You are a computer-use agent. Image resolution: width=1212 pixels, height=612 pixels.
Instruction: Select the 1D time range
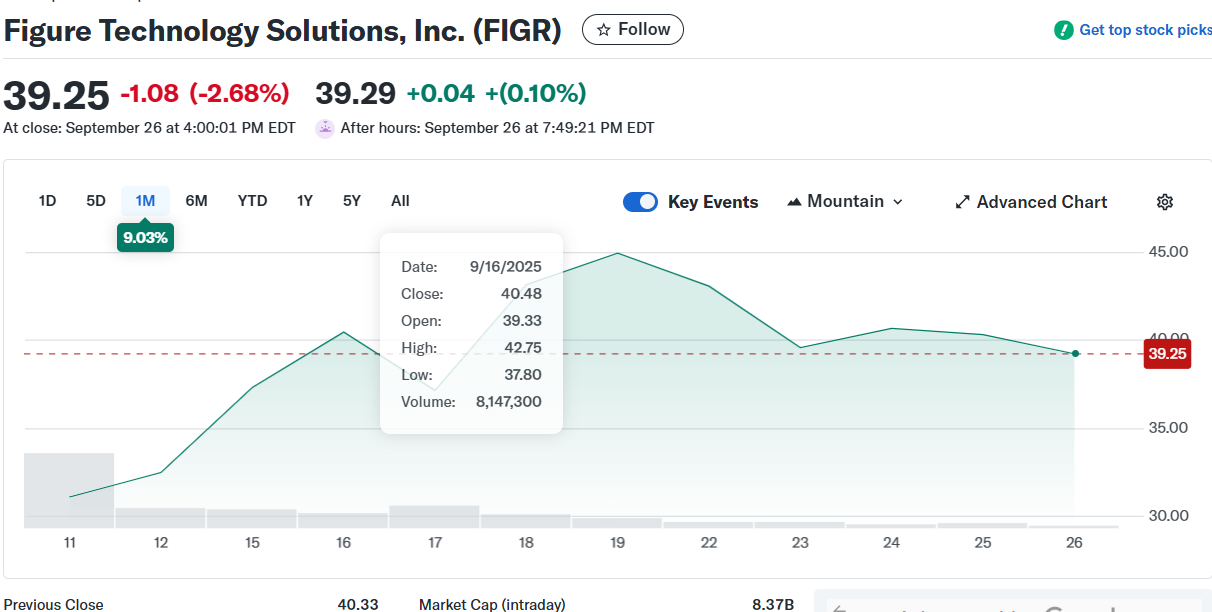click(47, 201)
